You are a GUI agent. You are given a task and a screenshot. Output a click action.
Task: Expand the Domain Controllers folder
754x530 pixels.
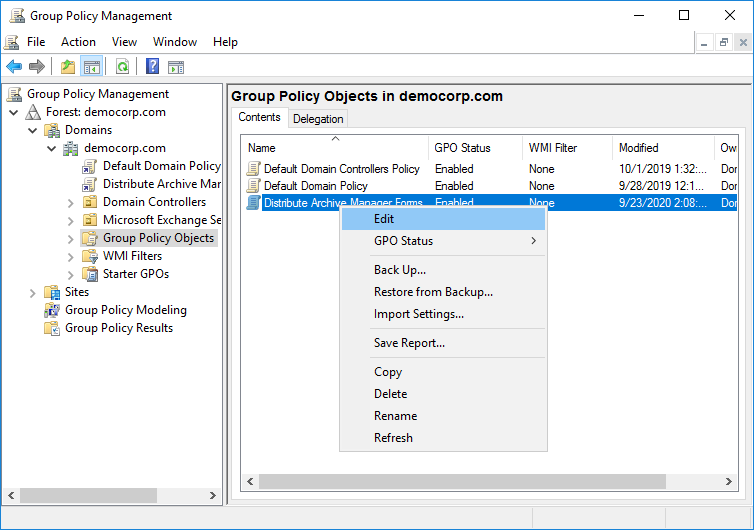click(x=70, y=202)
